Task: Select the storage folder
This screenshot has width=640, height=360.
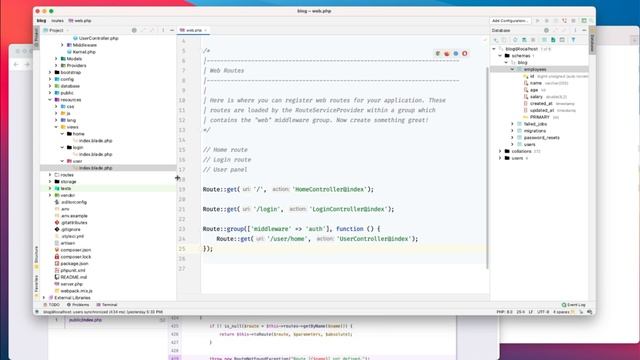Action: [x=68, y=182]
